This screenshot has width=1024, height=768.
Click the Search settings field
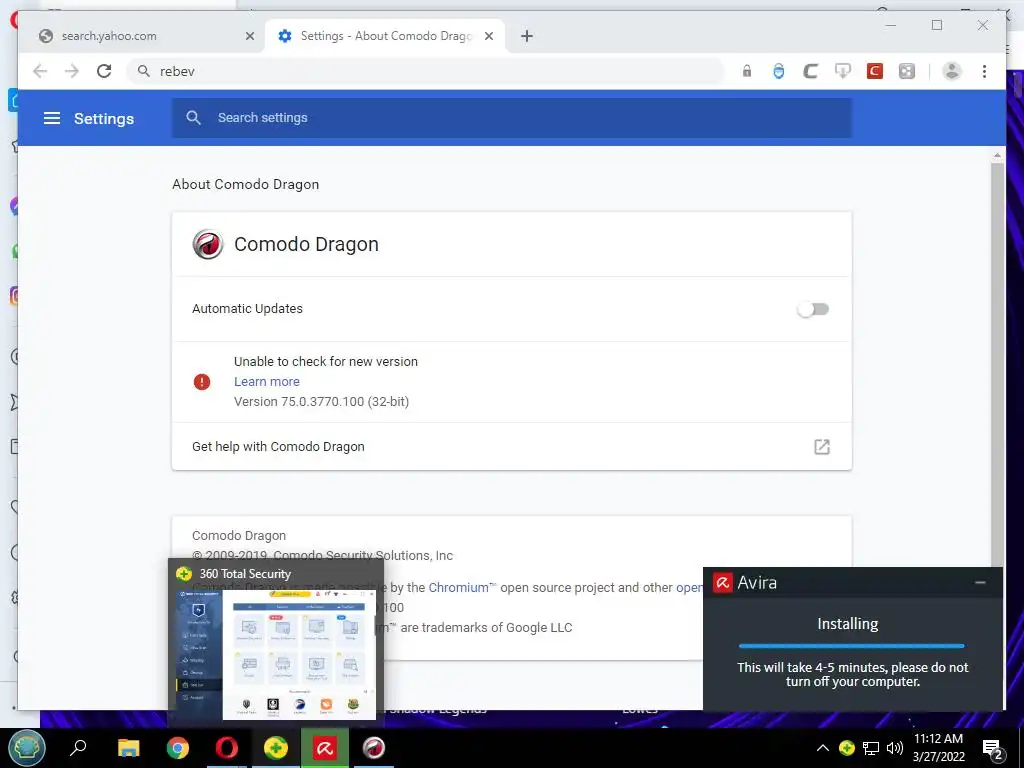click(x=511, y=118)
